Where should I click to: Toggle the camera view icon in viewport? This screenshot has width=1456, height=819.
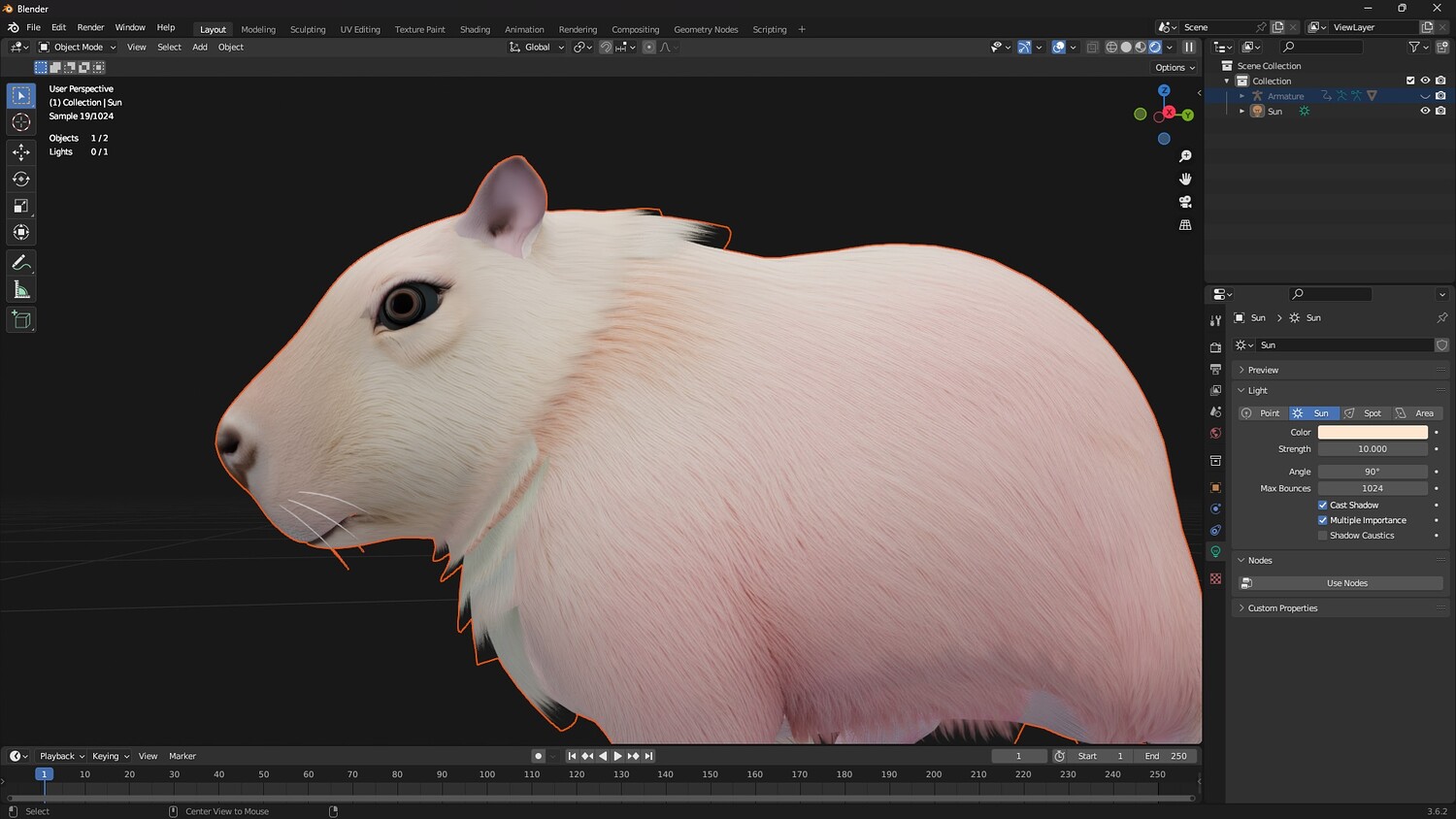click(x=1185, y=202)
